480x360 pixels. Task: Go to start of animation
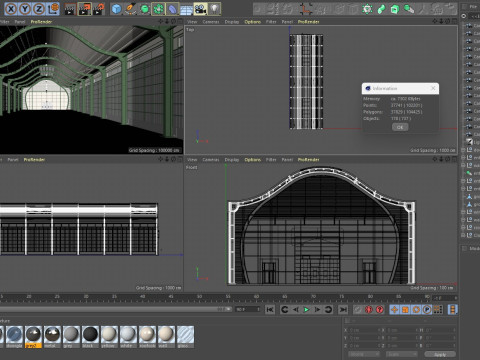click(x=270, y=310)
